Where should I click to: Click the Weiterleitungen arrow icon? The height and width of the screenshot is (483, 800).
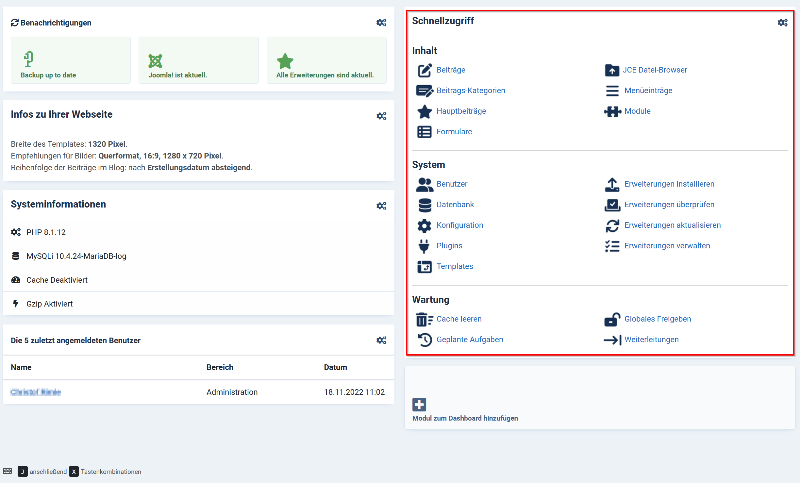[612, 340]
